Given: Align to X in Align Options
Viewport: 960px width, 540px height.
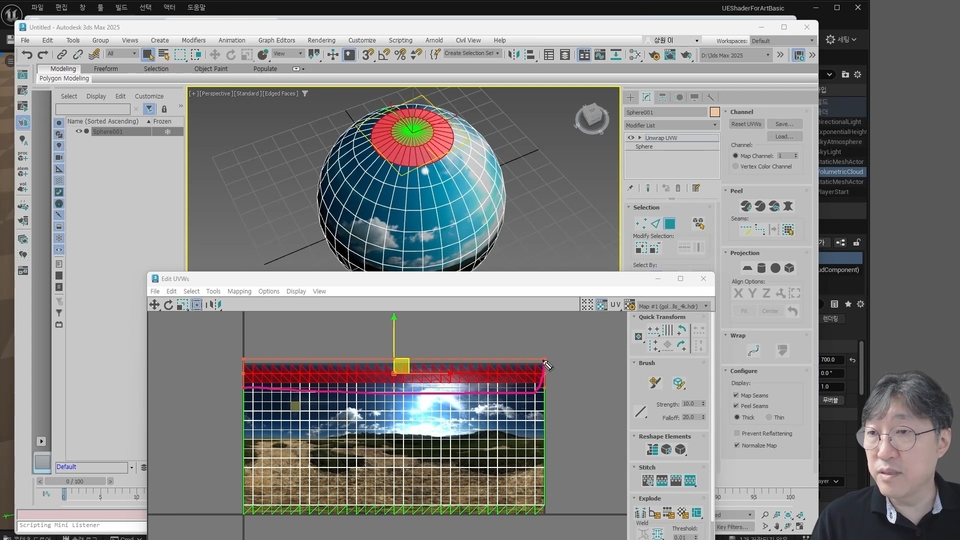Looking at the screenshot, I should point(738,293).
